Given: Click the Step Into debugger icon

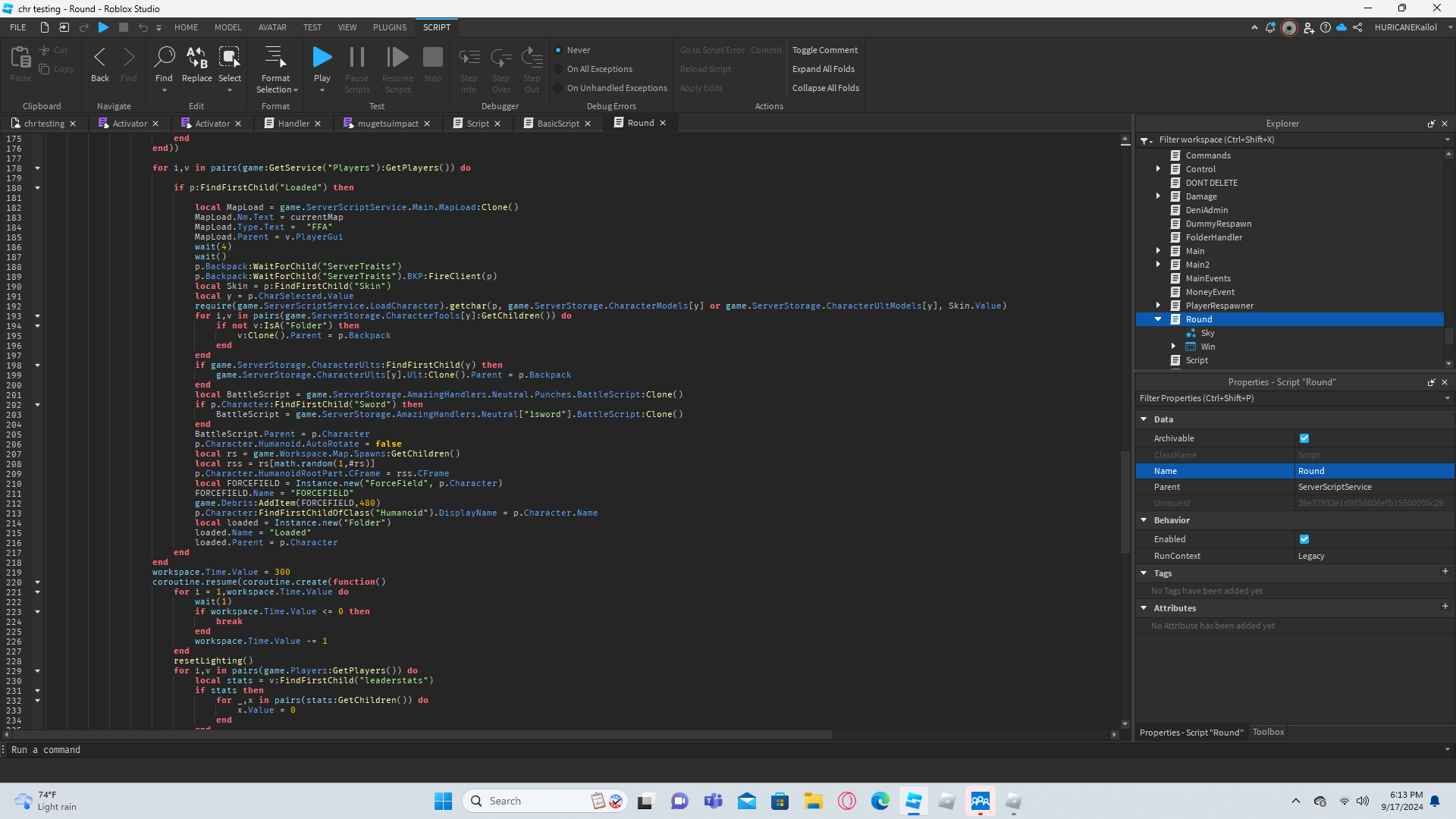Looking at the screenshot, I should pos(469,58).
